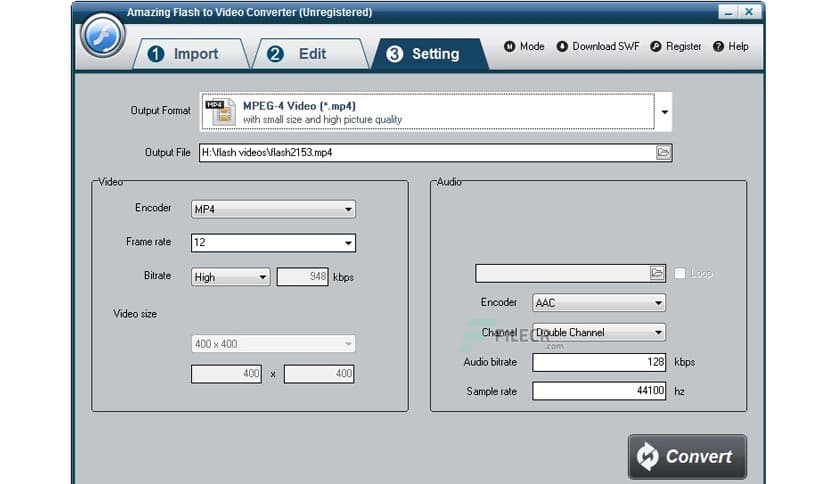The image size is (836, 484).
Task: Switch to the Import tab
Action: (190, 54)
